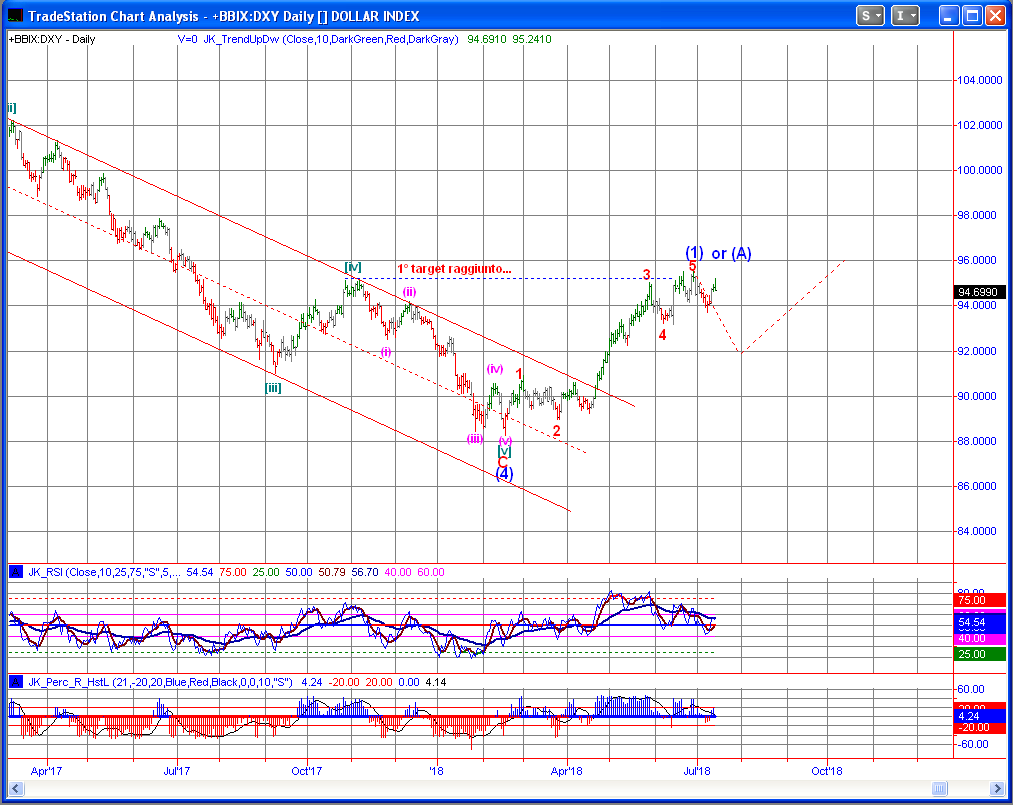The image size is (1013, 805).
Task: Open the S symbol dropdown in title bar
Action: (x=870, y=16)
